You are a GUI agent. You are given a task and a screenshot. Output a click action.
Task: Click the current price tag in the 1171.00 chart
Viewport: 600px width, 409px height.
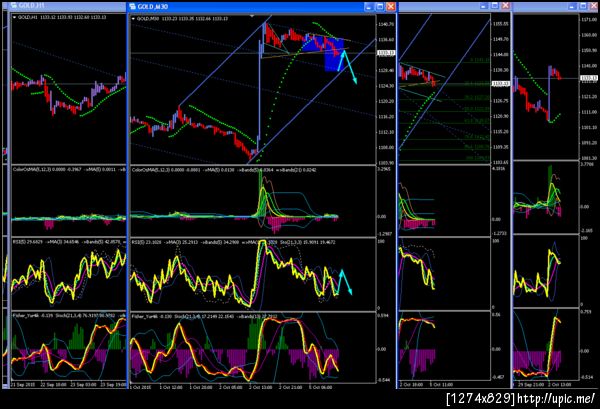pos(589,78)
